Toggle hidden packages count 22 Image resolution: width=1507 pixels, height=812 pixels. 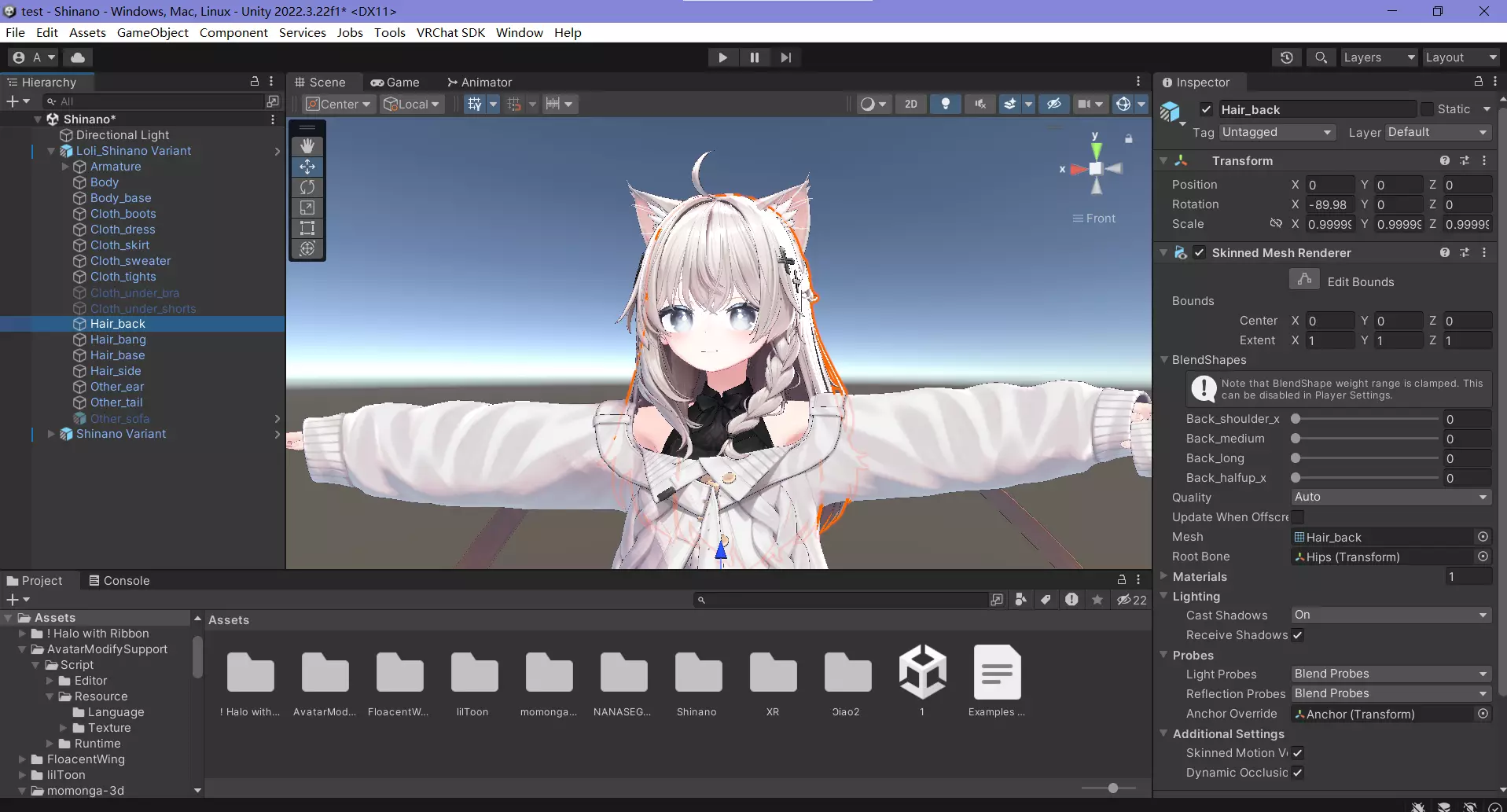1132,600
